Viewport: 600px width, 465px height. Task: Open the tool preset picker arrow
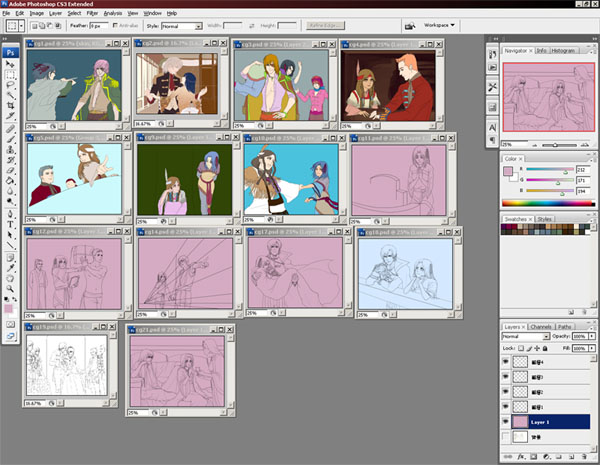pos(21,26)
